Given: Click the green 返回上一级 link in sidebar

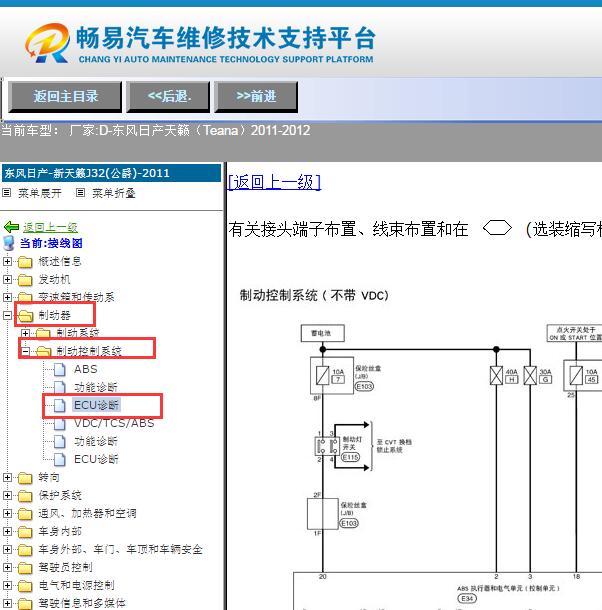Looking at the screenshot, I should click(50, 227).
